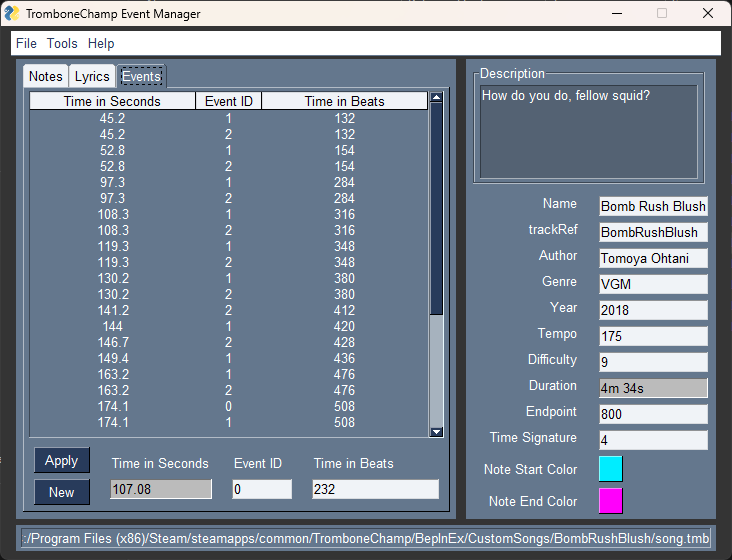Image resolution: width=732 pixels, height=560 pixels.
Task: Edit the Difficulty field 9
Action: click(653, 362)
